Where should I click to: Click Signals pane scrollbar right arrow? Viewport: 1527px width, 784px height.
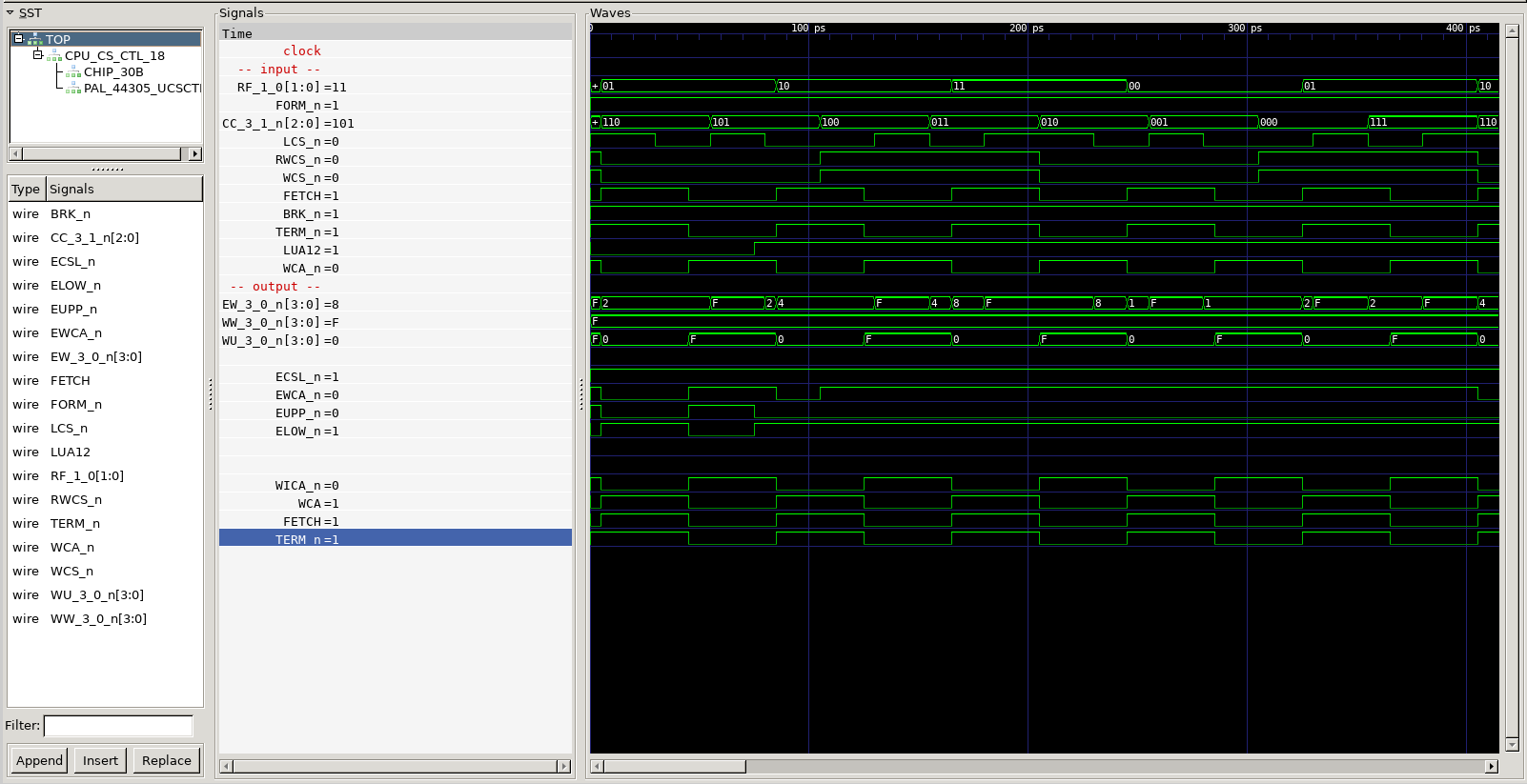pos(563,766)
